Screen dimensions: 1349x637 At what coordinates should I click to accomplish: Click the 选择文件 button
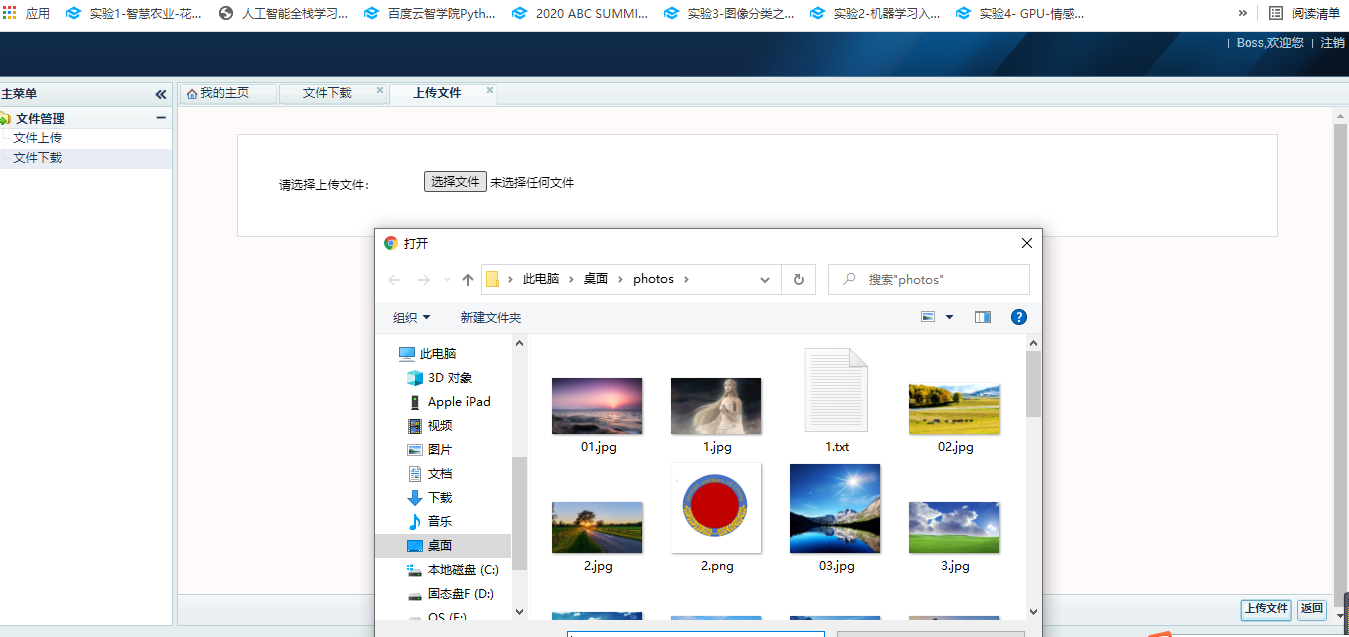pyautogui.click(x=455, y=182)
